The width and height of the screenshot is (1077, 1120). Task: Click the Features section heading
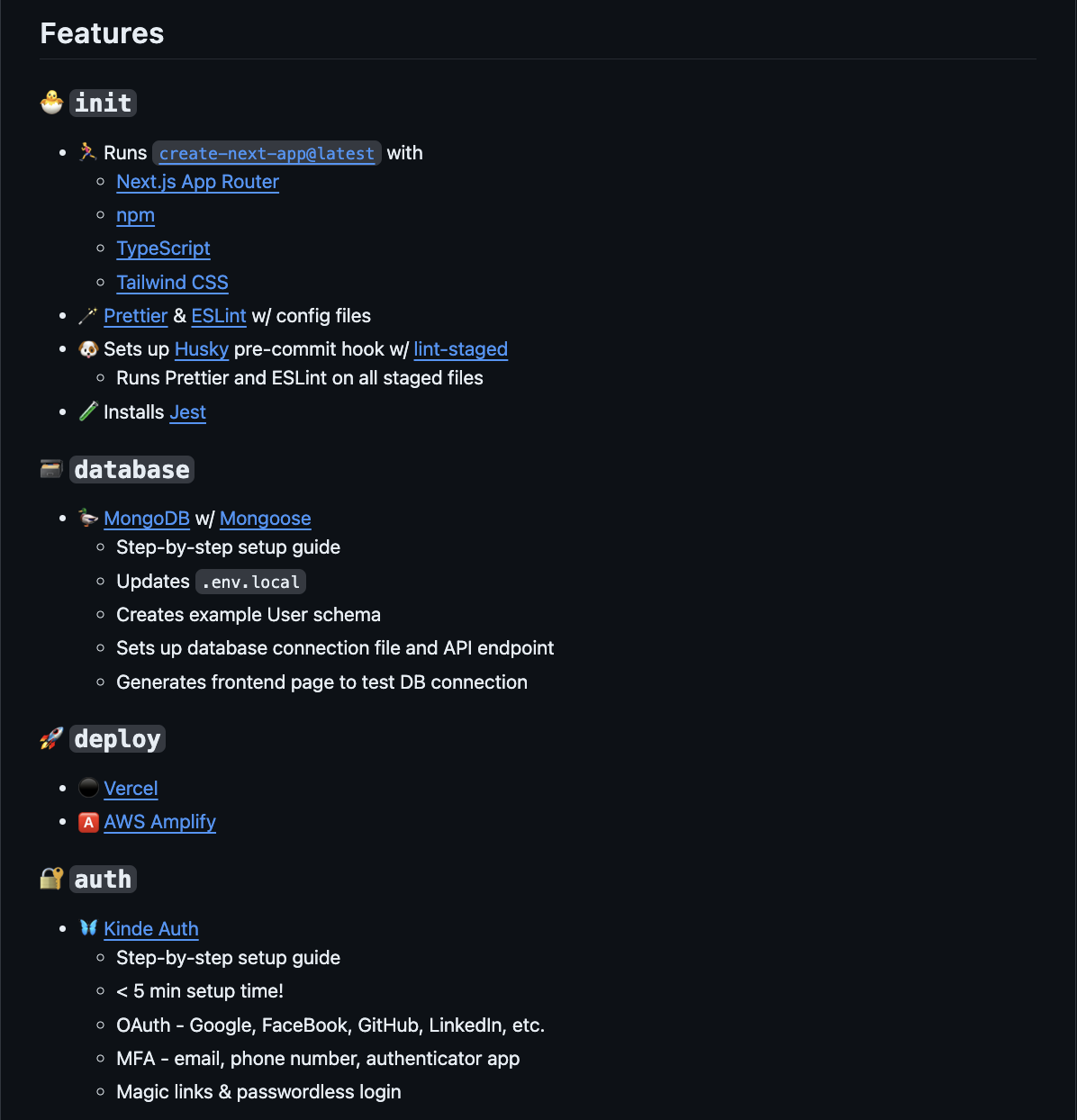(102, 33)
